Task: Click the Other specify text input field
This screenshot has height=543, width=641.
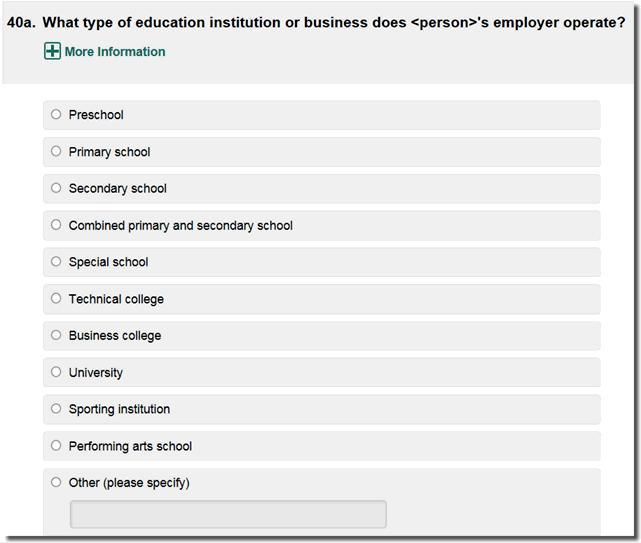Action: point(228,514)
